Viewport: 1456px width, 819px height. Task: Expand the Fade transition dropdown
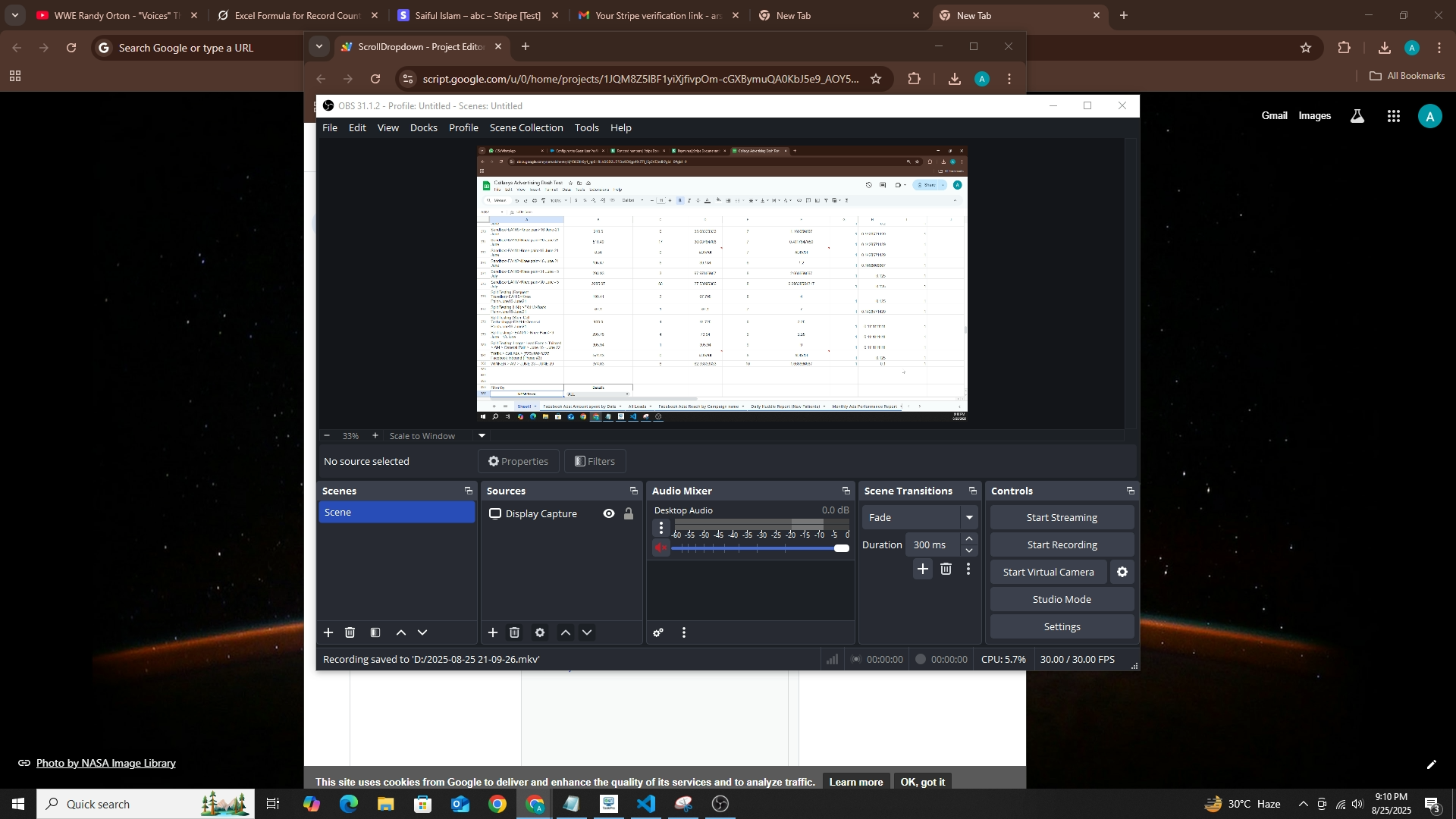click(x=968, y=517)
